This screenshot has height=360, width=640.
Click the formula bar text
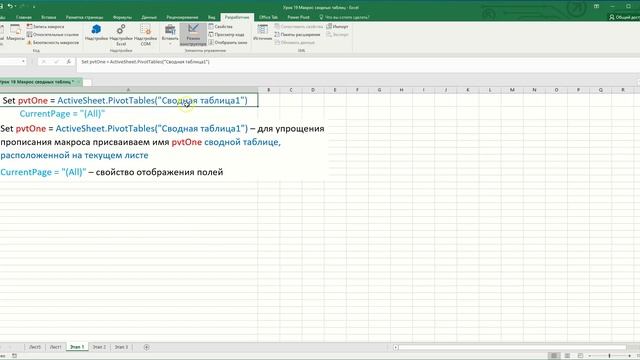tap(145, 62)
